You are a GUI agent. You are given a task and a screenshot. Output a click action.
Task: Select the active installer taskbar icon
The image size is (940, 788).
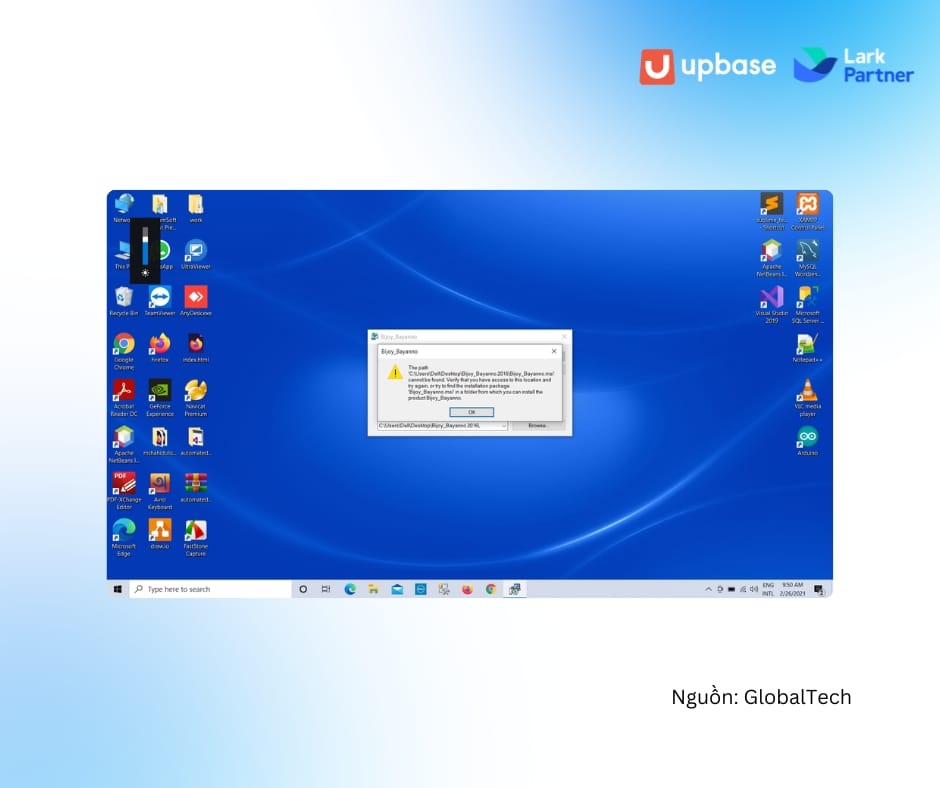[x=514, y=589]
